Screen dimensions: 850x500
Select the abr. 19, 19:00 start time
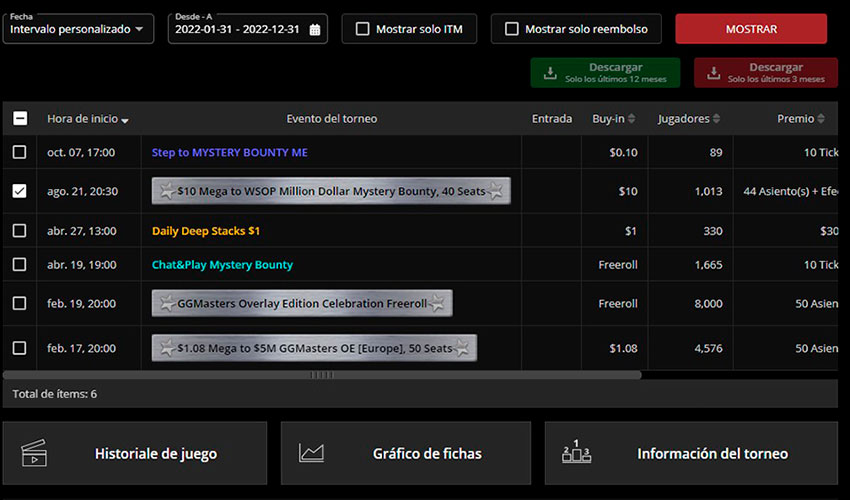point(81,265)
